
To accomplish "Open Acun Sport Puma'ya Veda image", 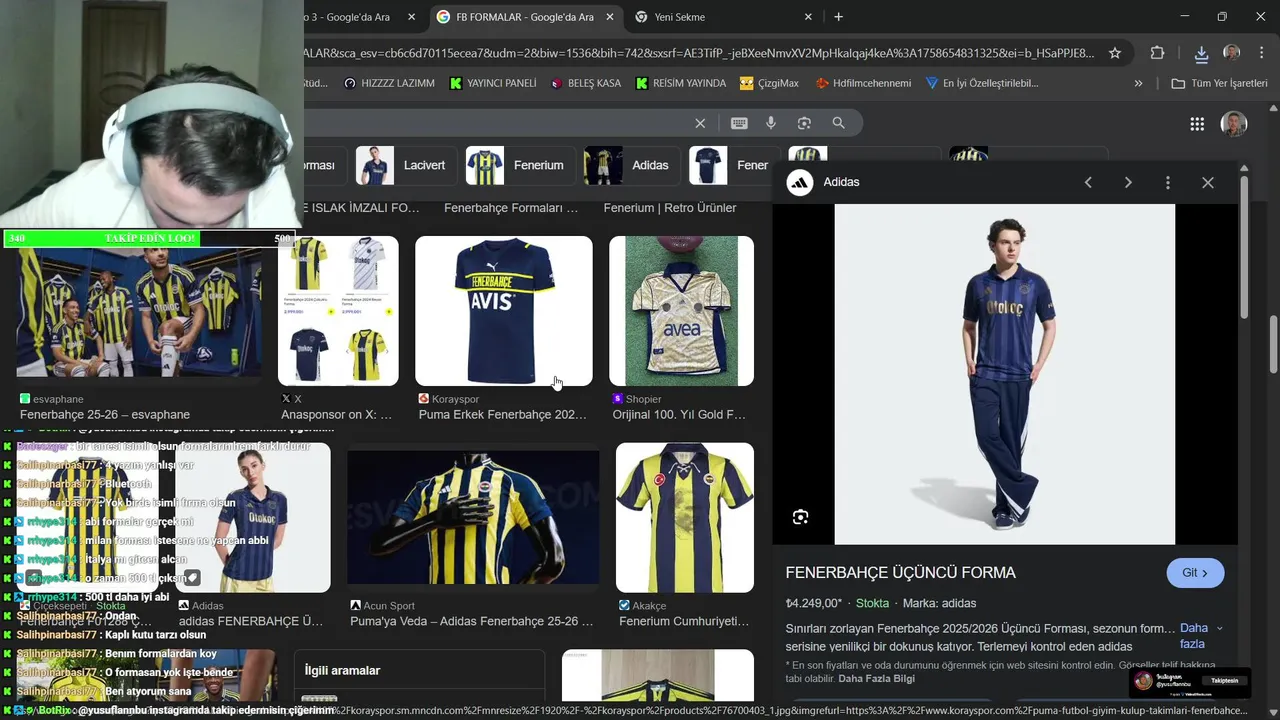I will click(x=473, y=518).
